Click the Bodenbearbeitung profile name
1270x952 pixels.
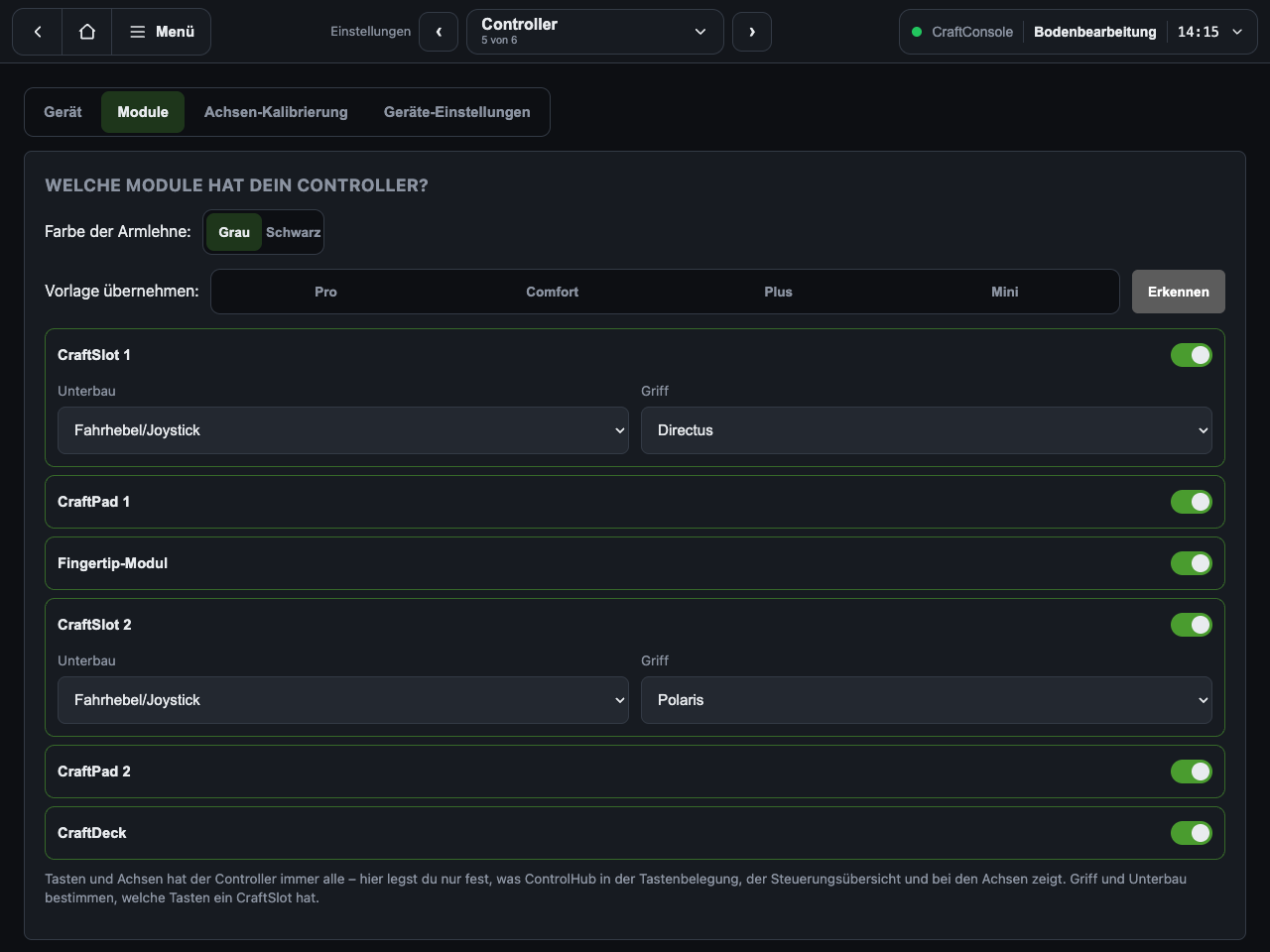pos(1095,32)
